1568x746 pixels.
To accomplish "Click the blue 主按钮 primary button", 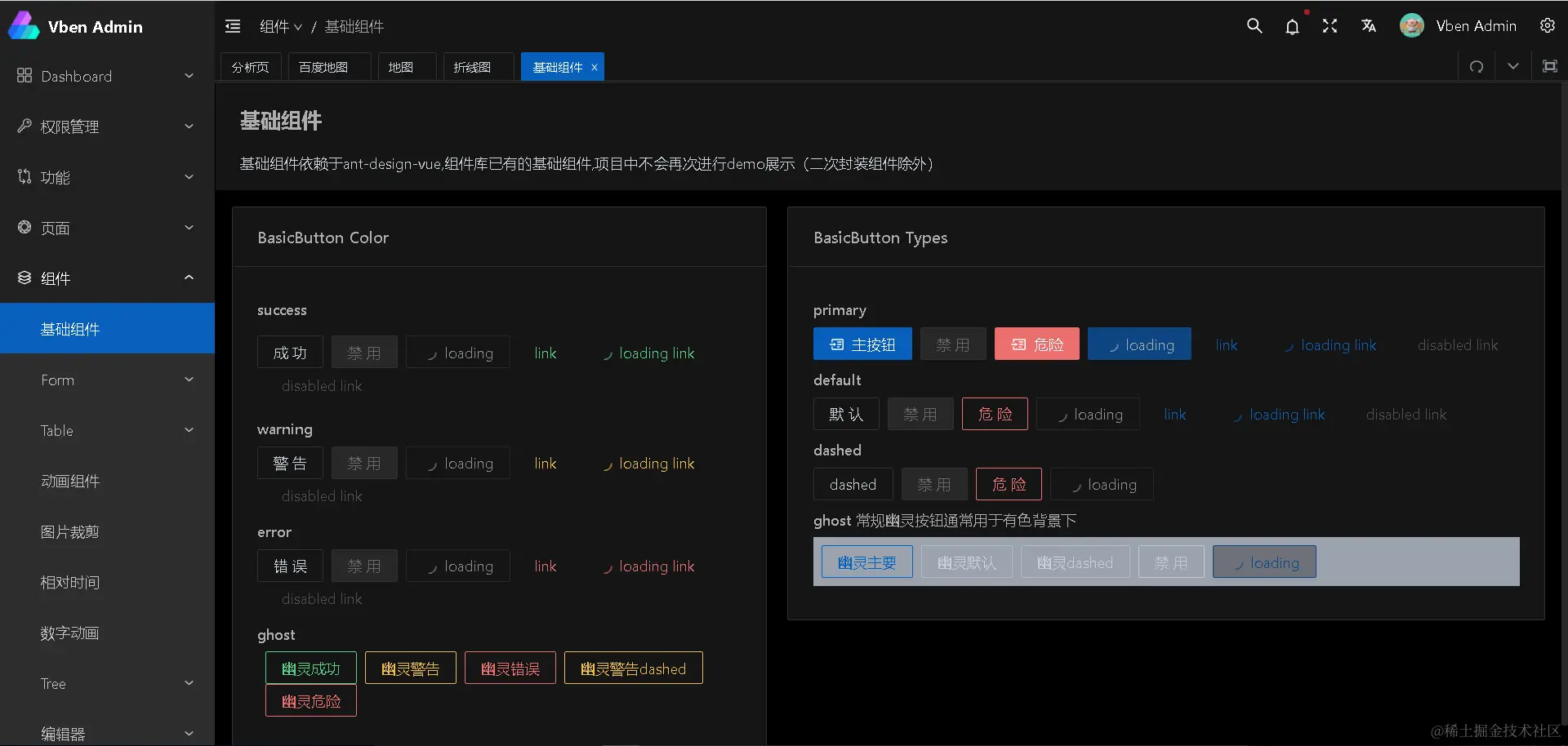I will pyautogui.click(x=862, y=344).
